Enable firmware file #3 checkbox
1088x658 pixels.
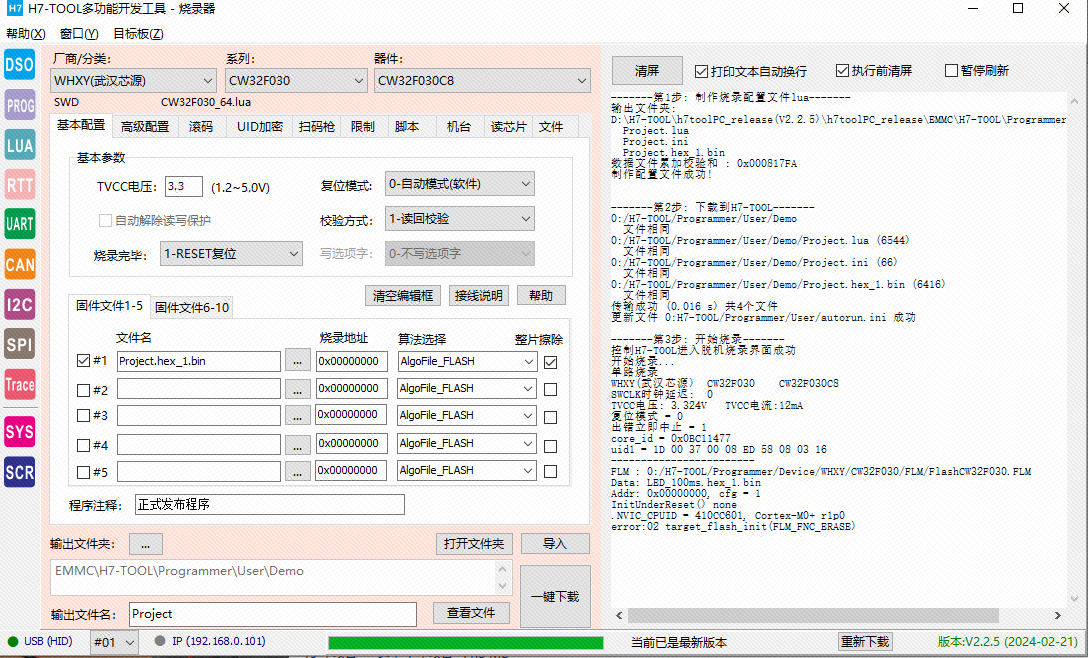tap(83, 416)
